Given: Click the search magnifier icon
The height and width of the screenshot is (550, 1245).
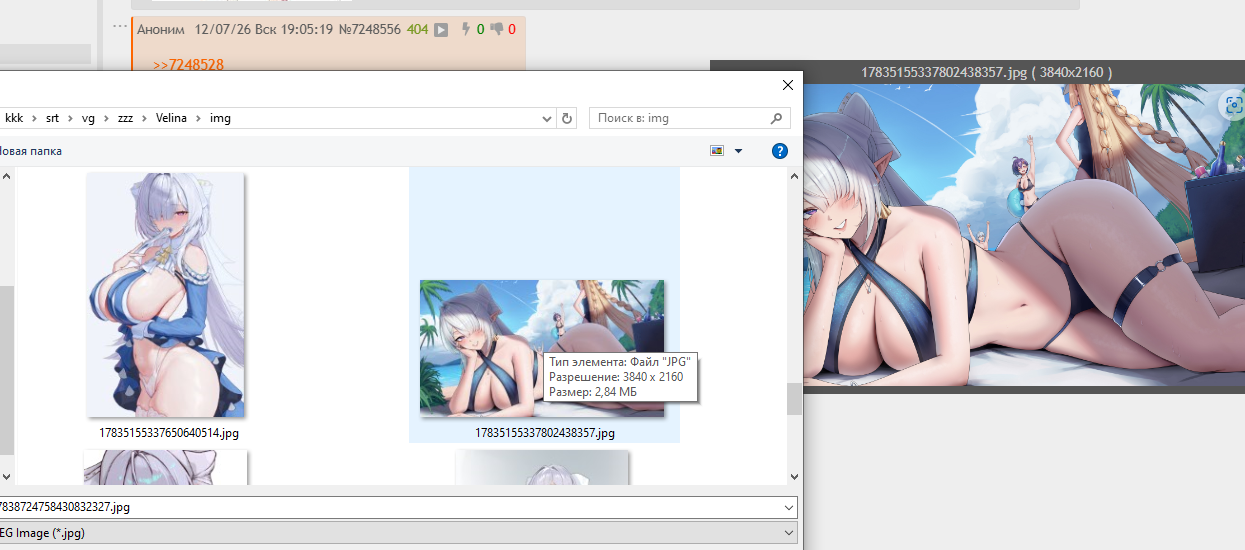Looking at the screenshot, I should coord(777,118).
